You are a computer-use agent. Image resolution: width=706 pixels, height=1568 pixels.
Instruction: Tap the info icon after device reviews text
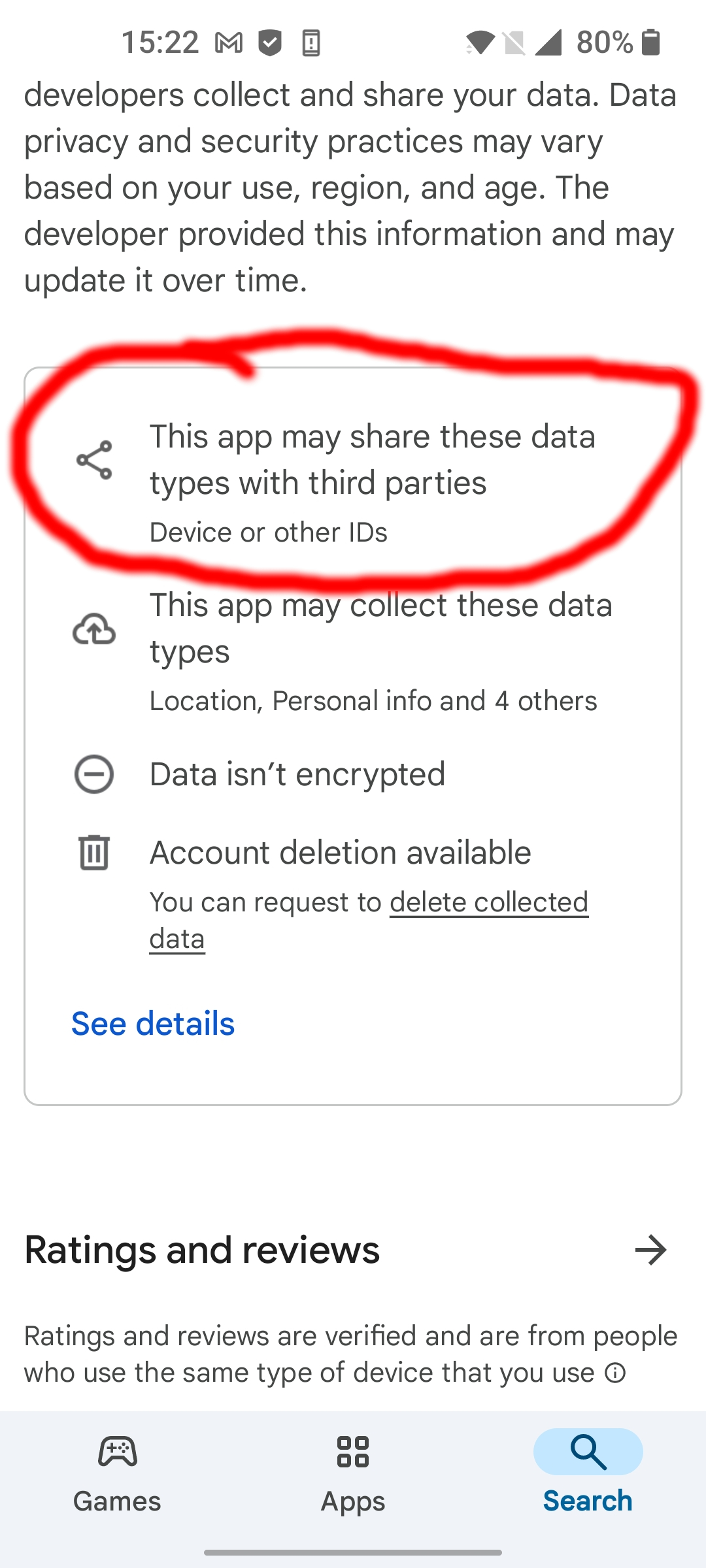pyautogui.click(x=615, y=1373)
